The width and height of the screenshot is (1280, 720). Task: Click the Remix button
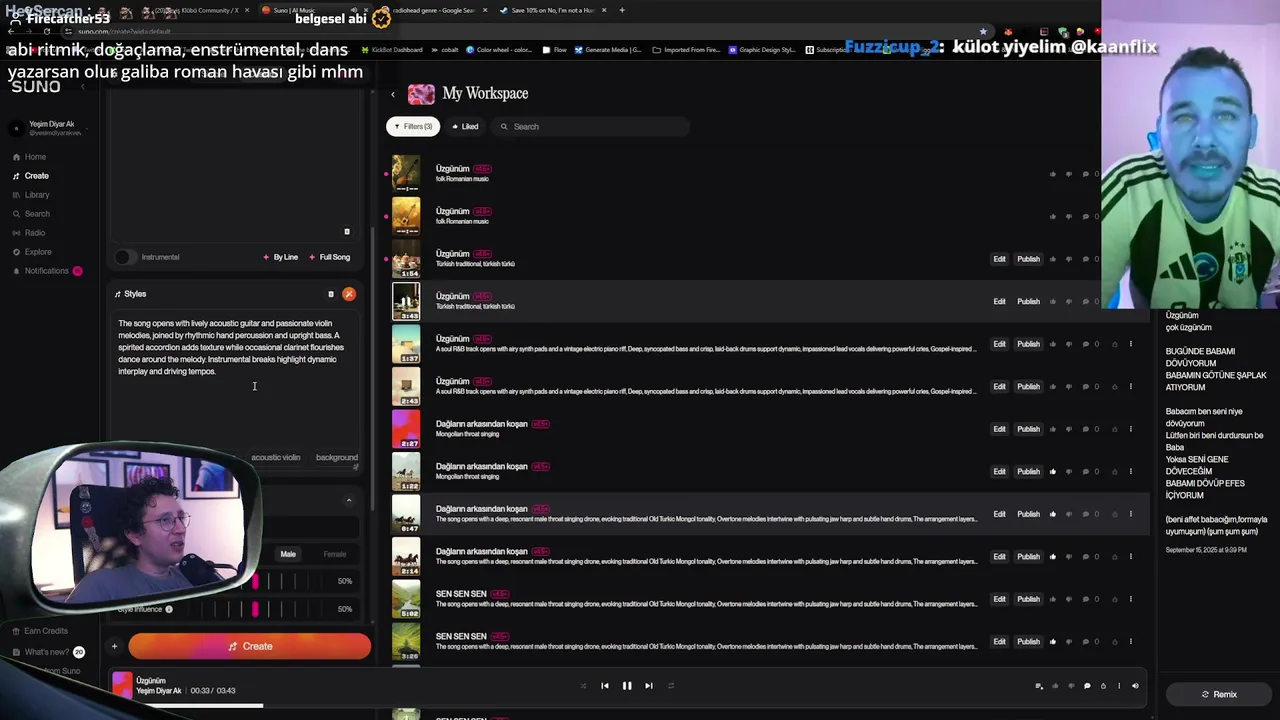(1219, 694)
